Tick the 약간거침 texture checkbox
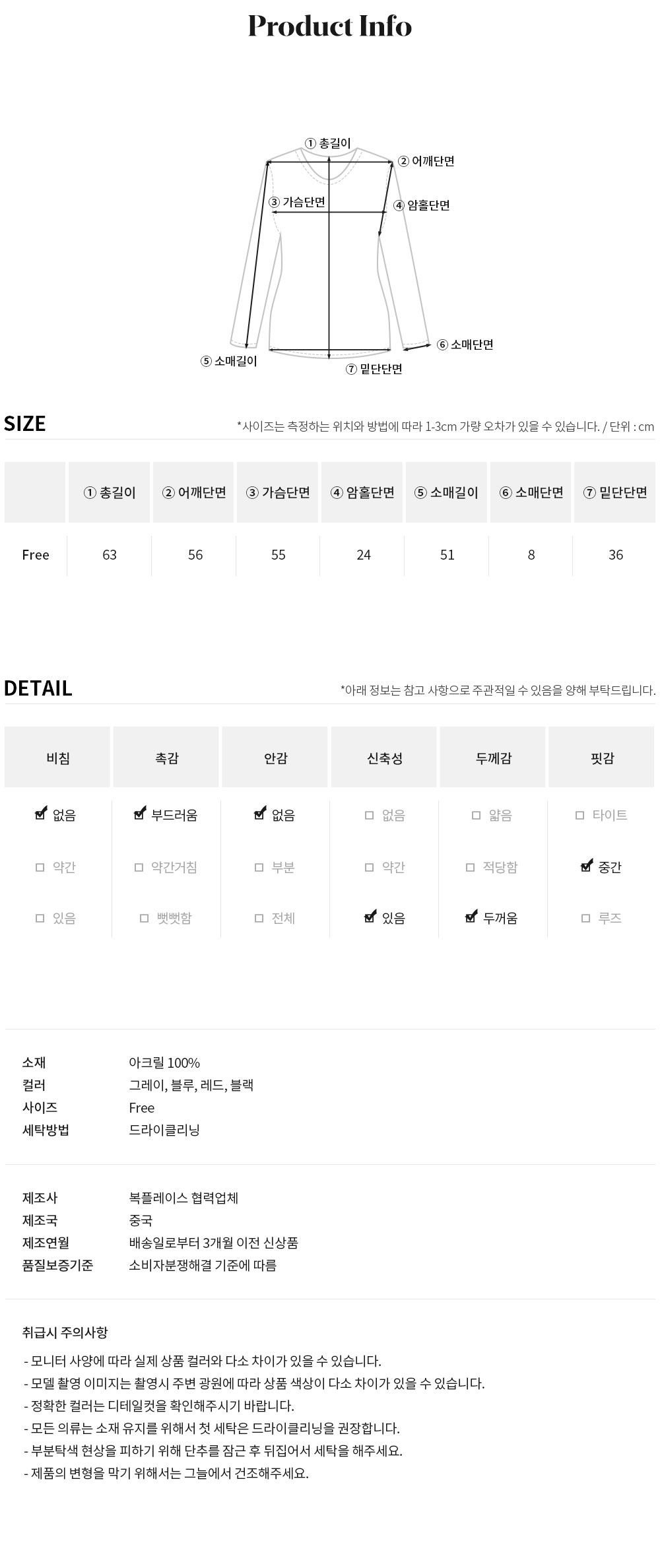This screenshot has width=660, height=1568. point(139,867)
